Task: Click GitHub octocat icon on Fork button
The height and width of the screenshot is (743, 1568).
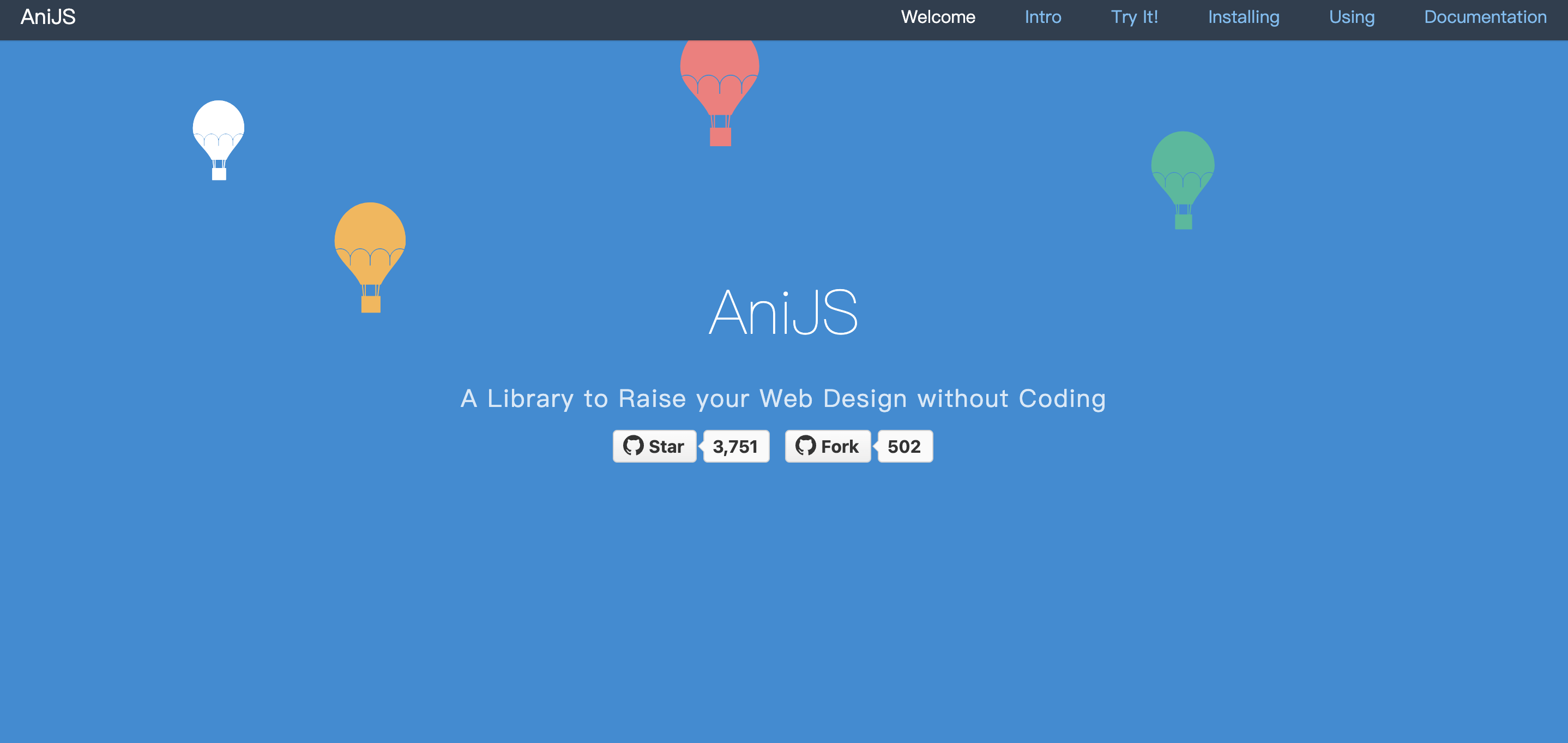Action: coord(805,446)
